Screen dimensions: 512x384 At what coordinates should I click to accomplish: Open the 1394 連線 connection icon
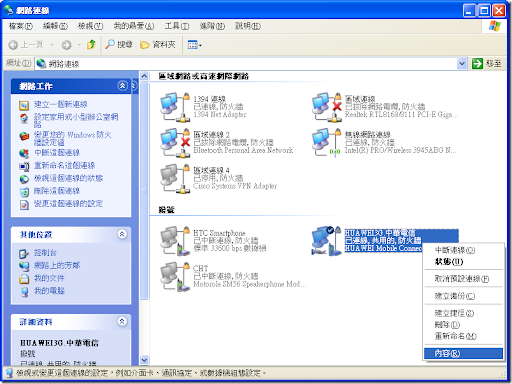[x=175, y=107]
